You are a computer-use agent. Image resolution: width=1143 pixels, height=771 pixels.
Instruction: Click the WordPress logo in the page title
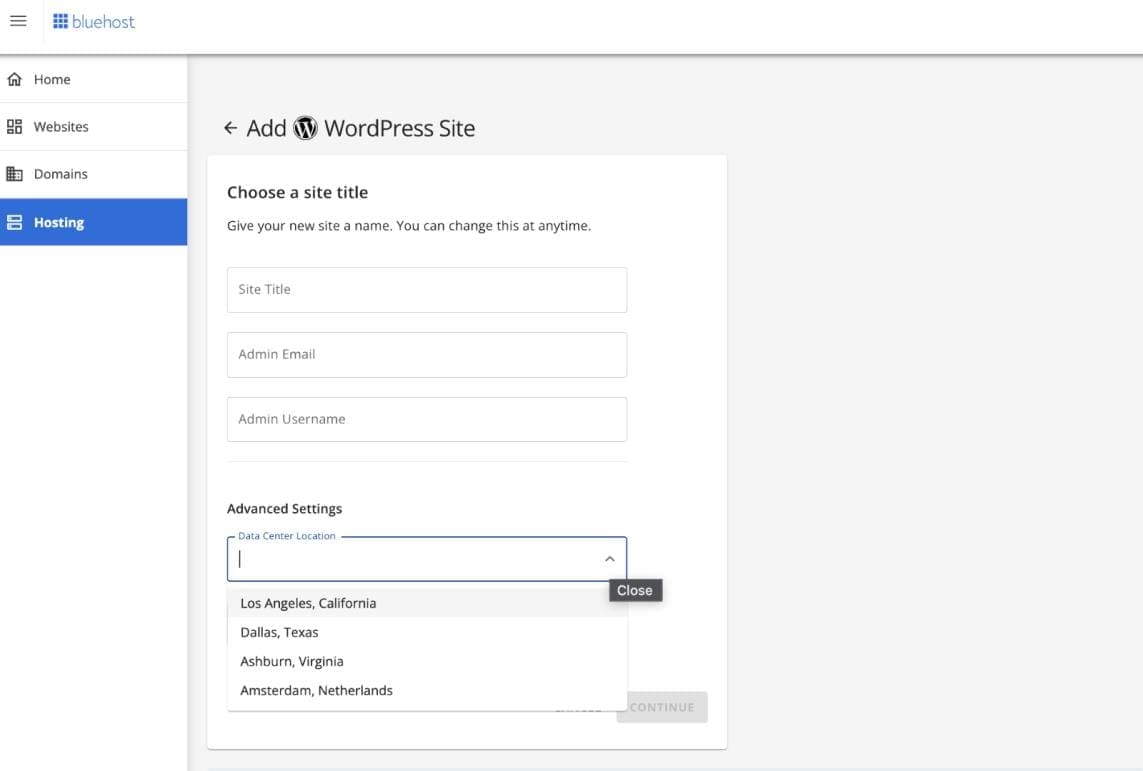click(x=304, y=128)
